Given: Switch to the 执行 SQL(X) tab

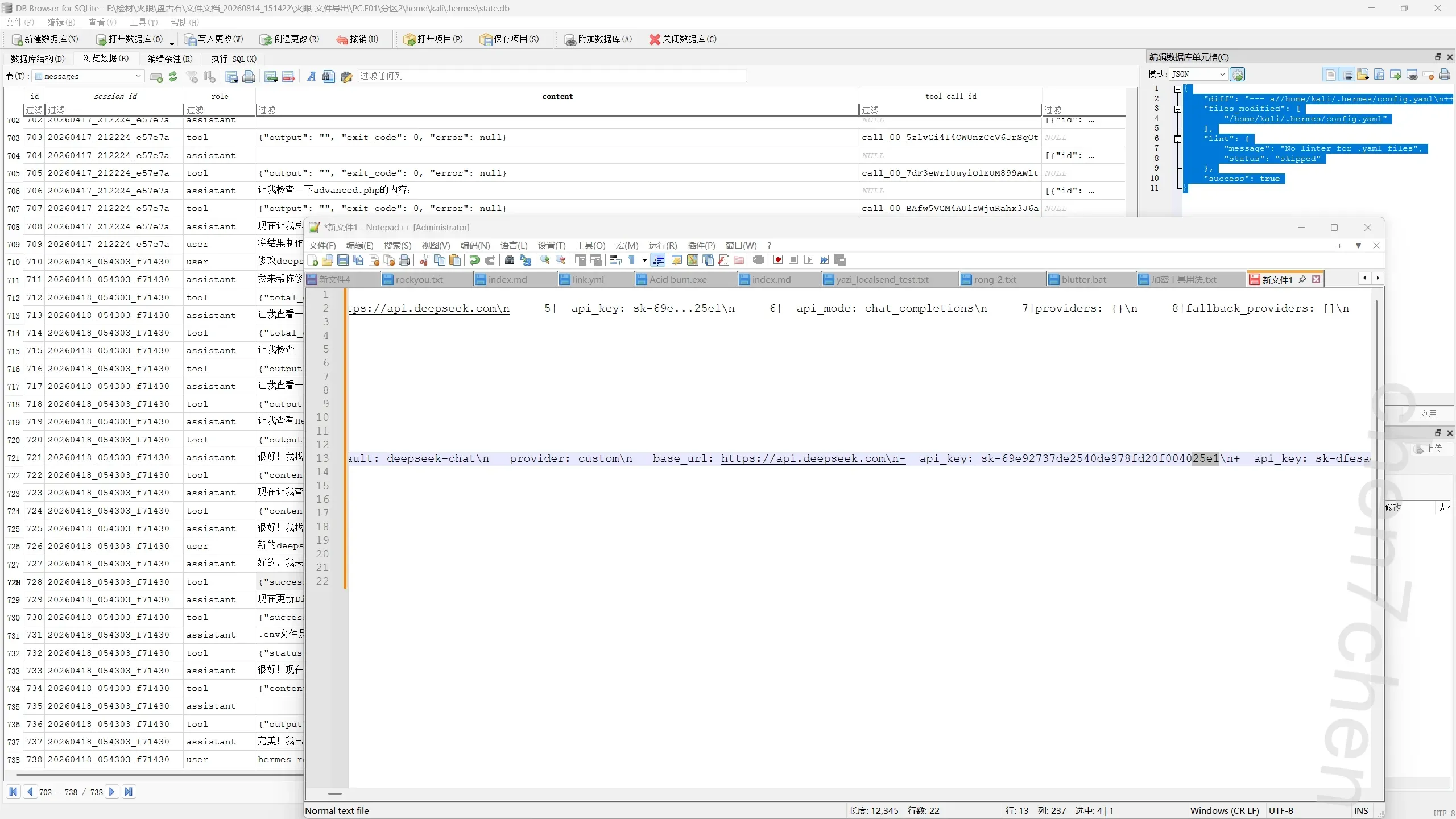Looking at the screenshot, I should coord(234,59).
